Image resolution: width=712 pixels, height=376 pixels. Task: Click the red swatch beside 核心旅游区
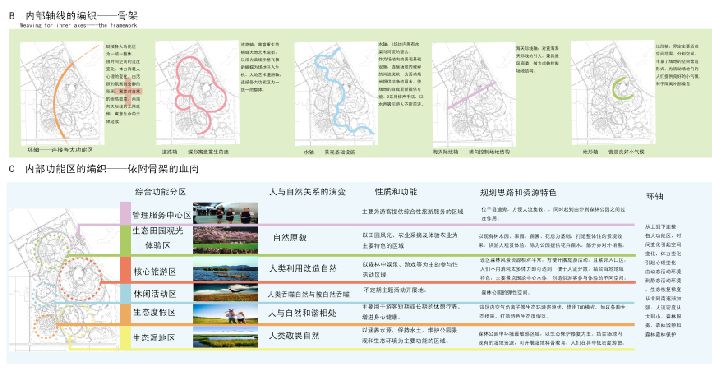point(125,270)
